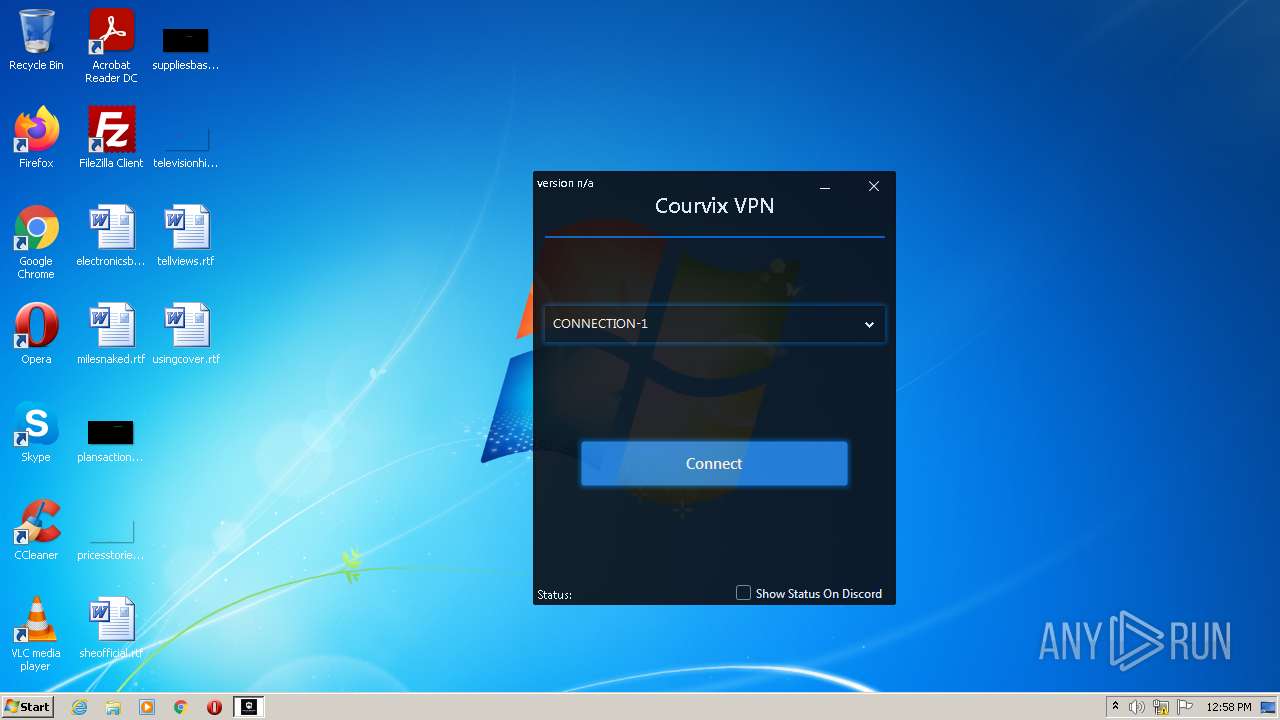Switch to Courvix VPN taskbar item

(x=249, y=707)
